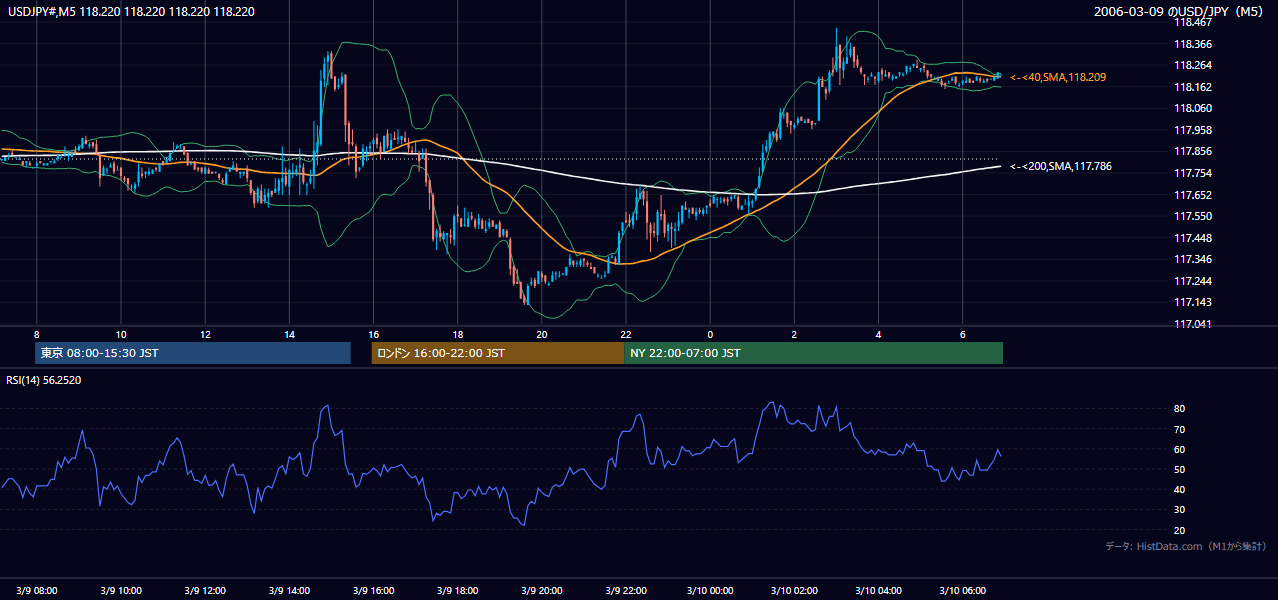
Task: Click the 117.346 price axis label
Action: [x=1192, y=259]
